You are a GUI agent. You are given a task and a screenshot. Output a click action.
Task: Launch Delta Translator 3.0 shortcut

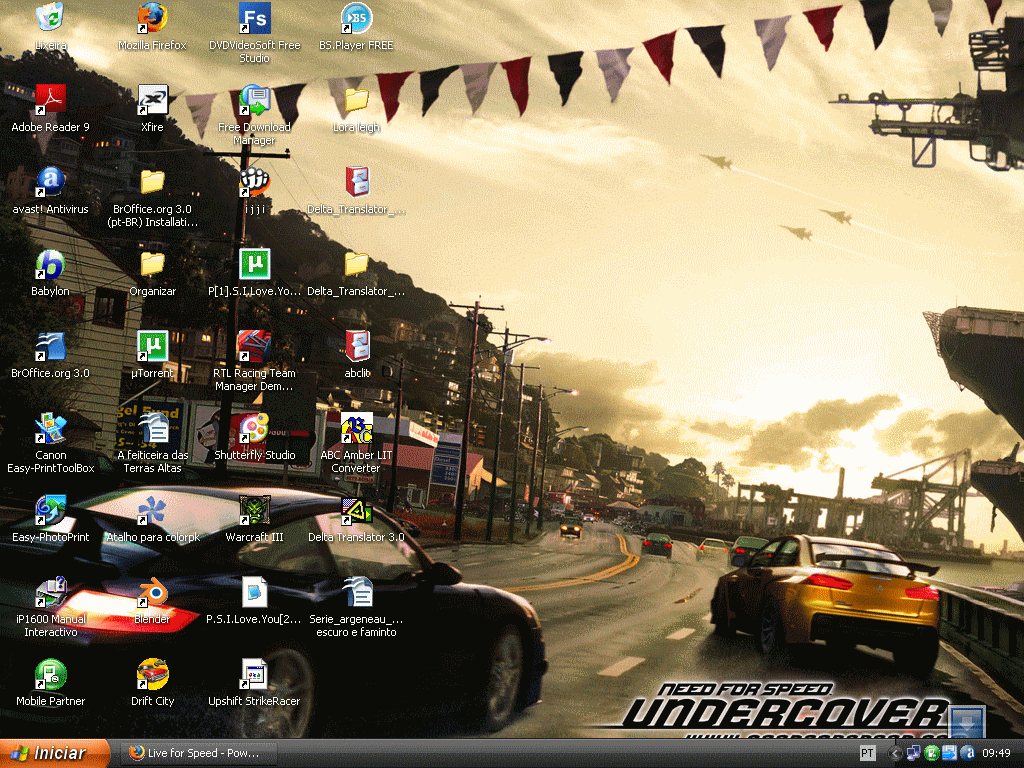click(356, 509)
